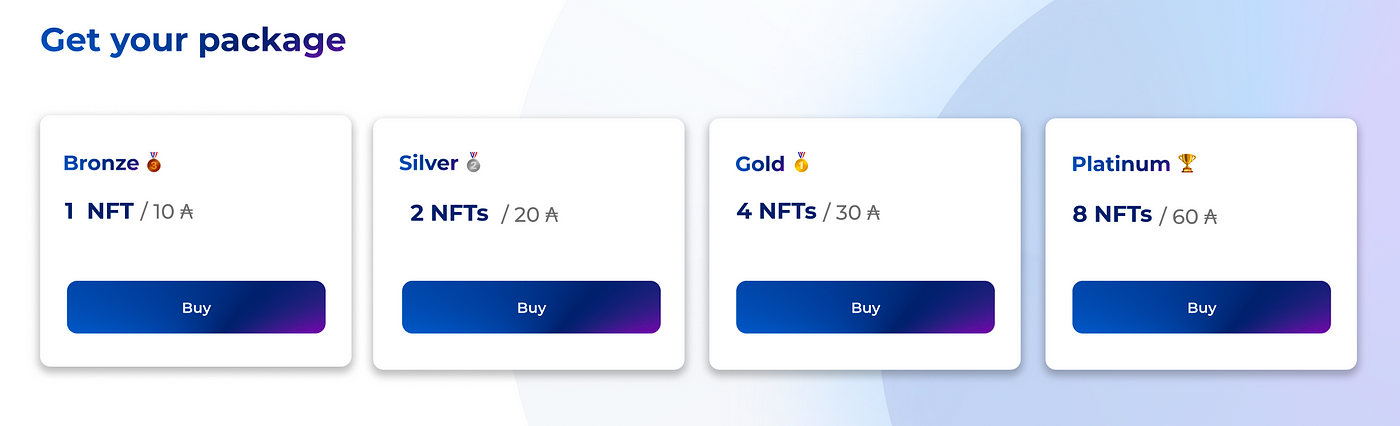Screen dimensions: 1400x426
Task: Click the Gold medal icon
Action: pyautogui.click(x=801, y=162)
